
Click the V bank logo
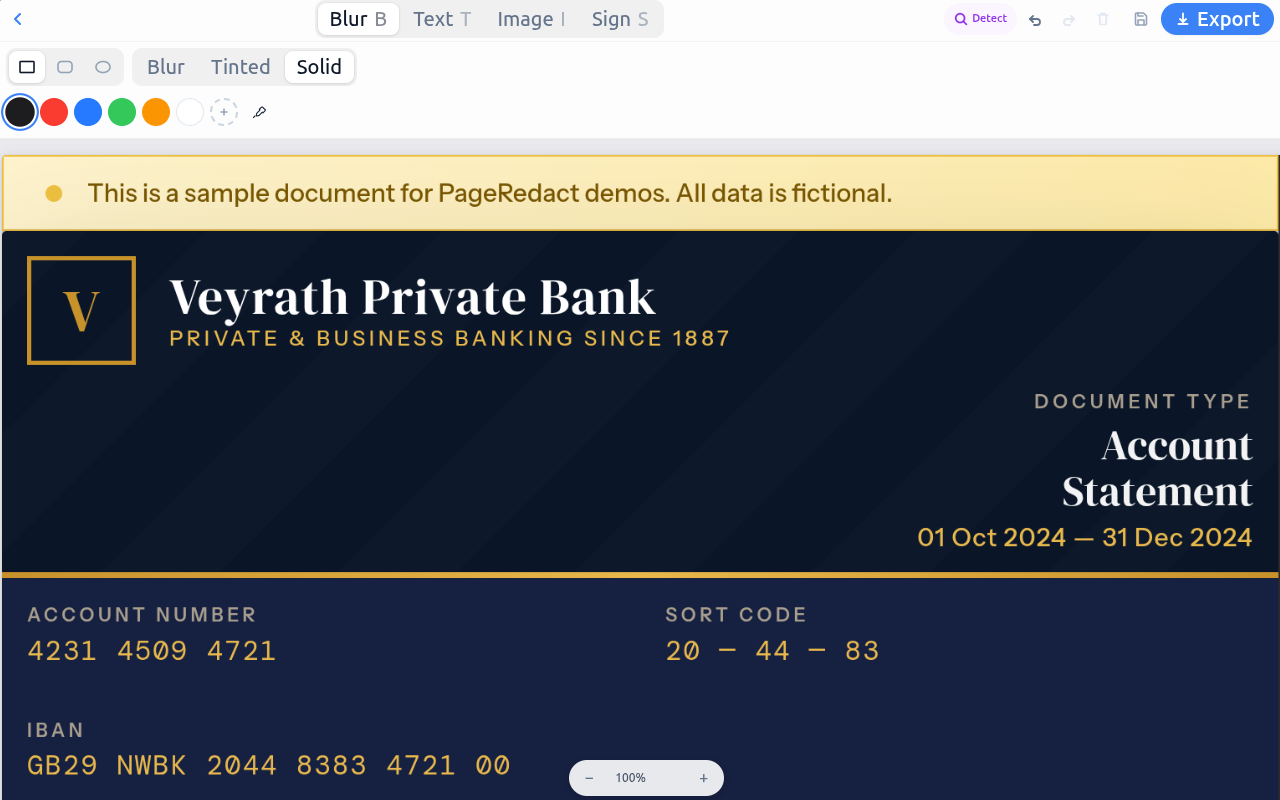click(81, 310)
